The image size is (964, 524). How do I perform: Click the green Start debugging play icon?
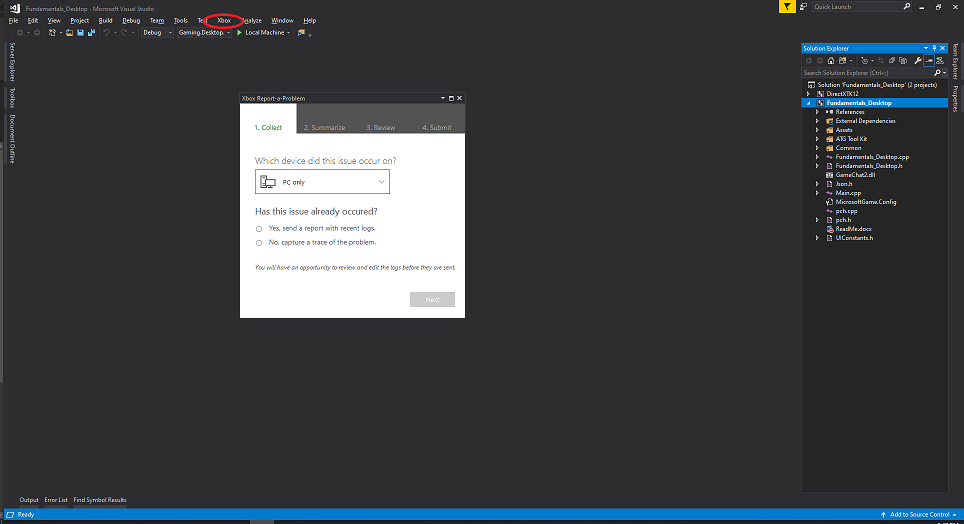(x=240, y=33)
